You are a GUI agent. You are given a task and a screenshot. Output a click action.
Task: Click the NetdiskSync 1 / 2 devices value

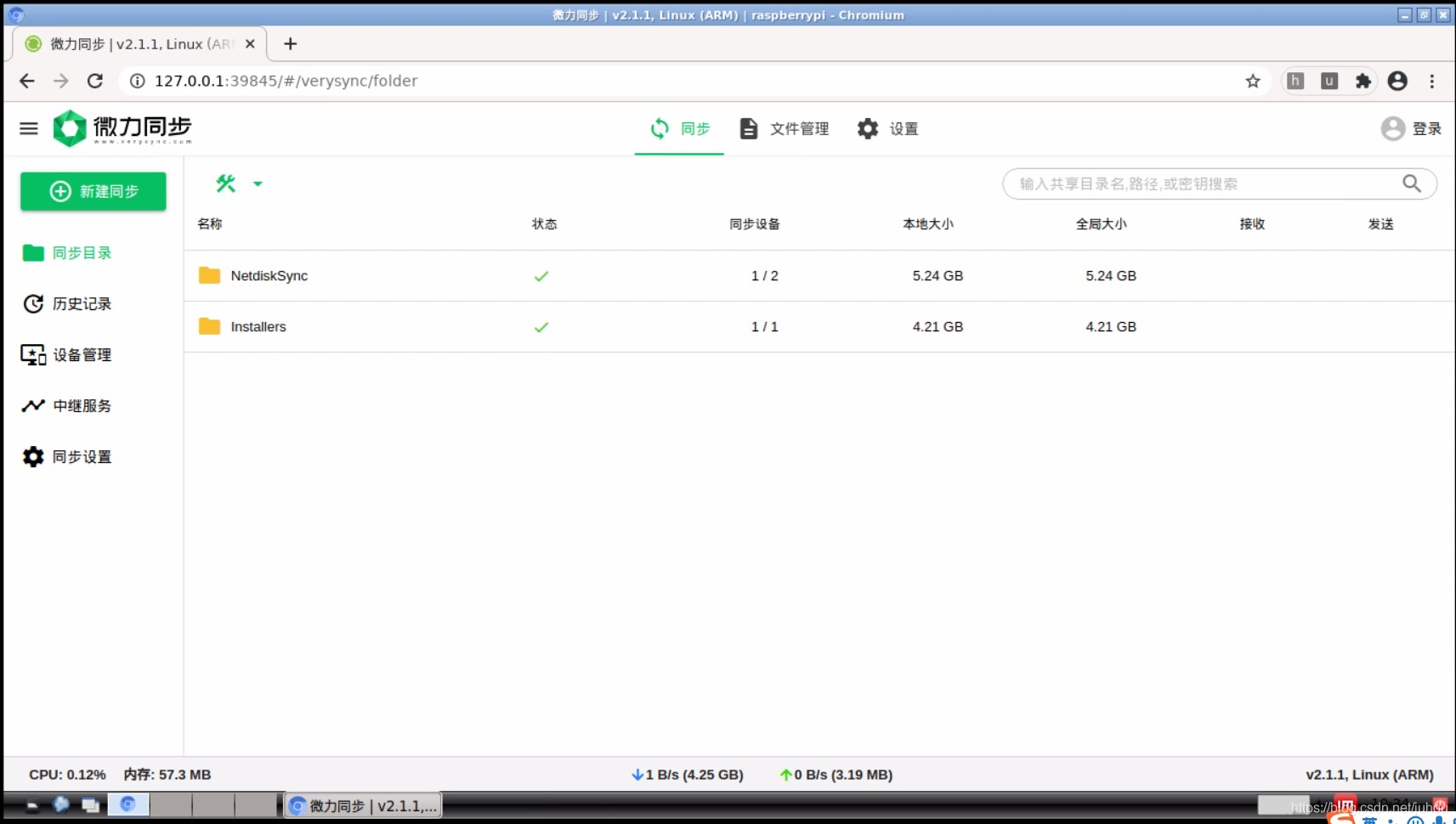765,276
